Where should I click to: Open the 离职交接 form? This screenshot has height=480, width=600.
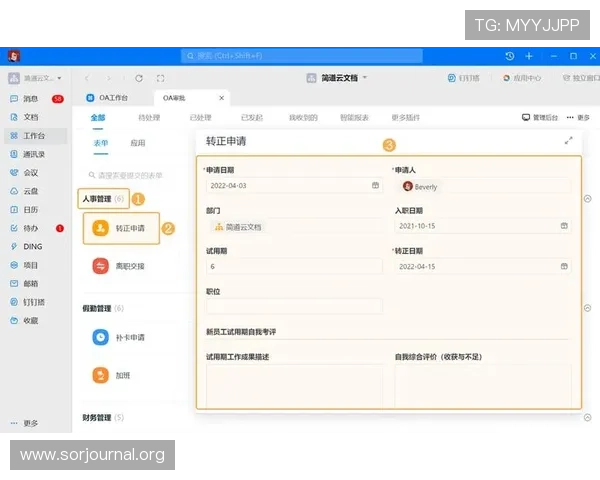[x=121, y=266]
